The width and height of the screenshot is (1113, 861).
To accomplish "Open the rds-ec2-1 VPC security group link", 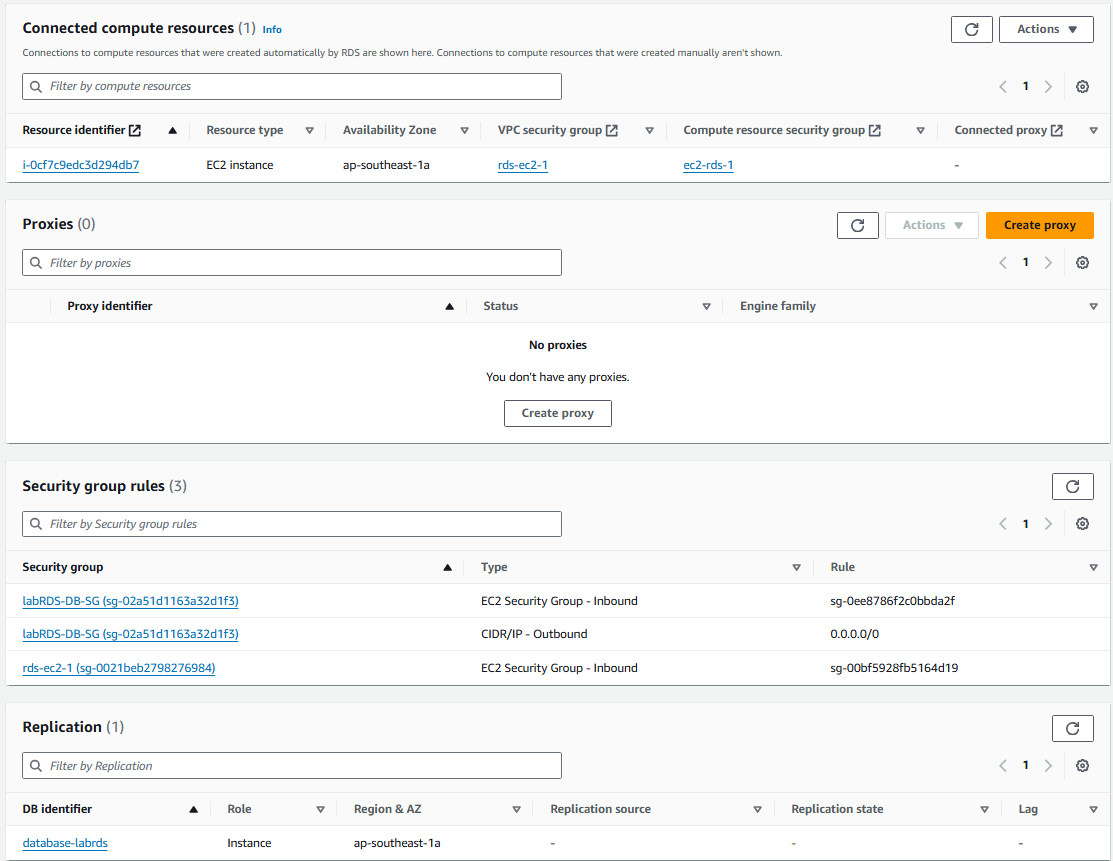I will click(x=522, y=165).
